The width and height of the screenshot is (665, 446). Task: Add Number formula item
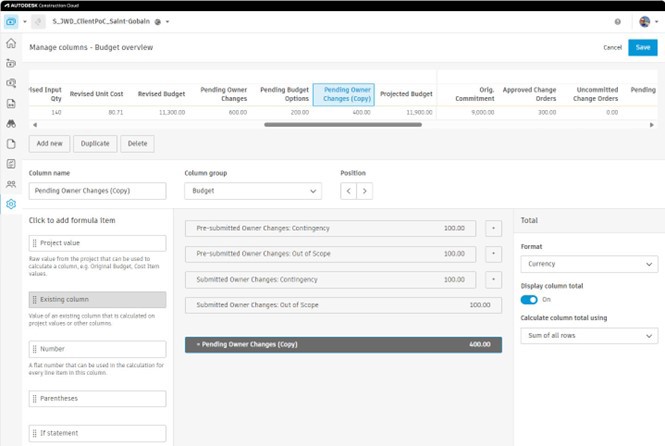pyautogui.click(x=98, y=349)
